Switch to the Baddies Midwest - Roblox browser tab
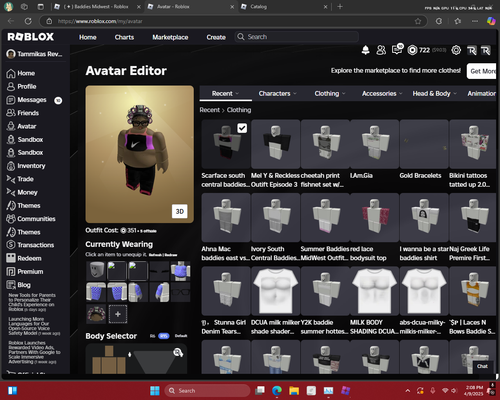This screenshot has height=400, width=500. (x=97, y=7)
